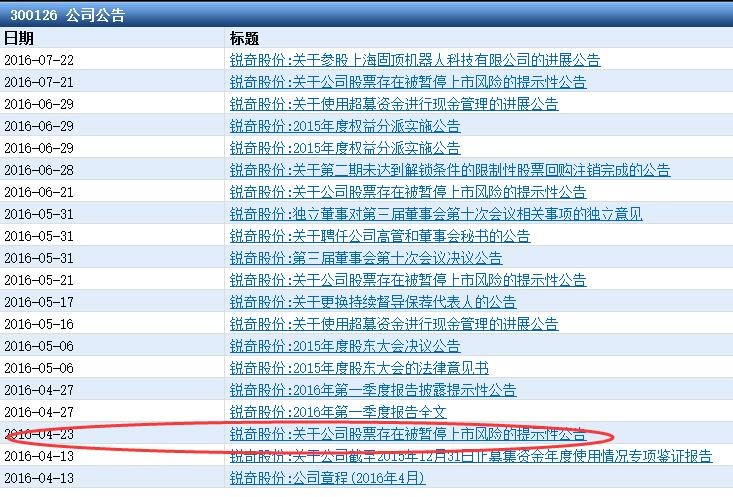This screenshot has height=497, width=733.
Task: Open the 2016-07-21 暂停上市风险 notice
Action: (408, 82)
